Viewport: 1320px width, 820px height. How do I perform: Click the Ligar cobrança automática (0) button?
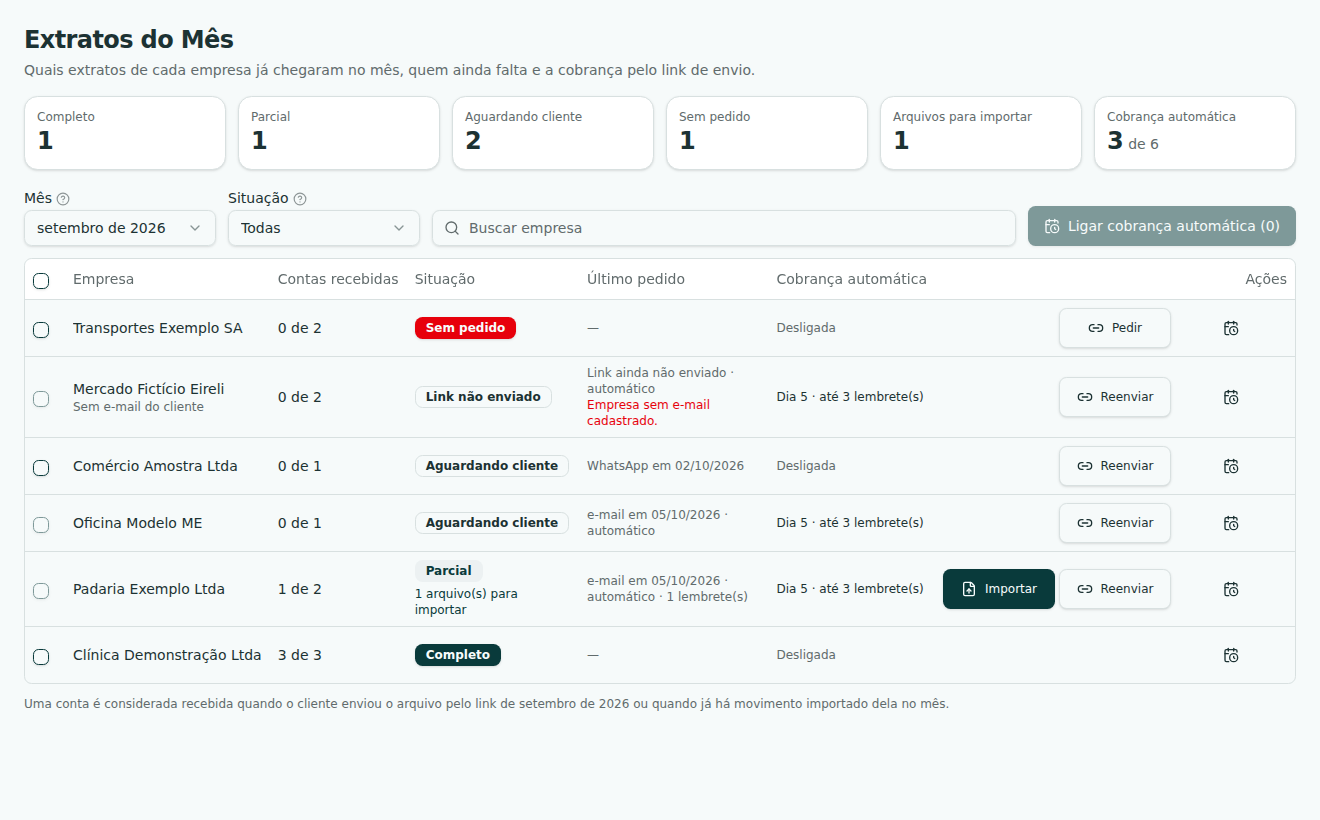pyautogui.click(x=1162, y=226)
